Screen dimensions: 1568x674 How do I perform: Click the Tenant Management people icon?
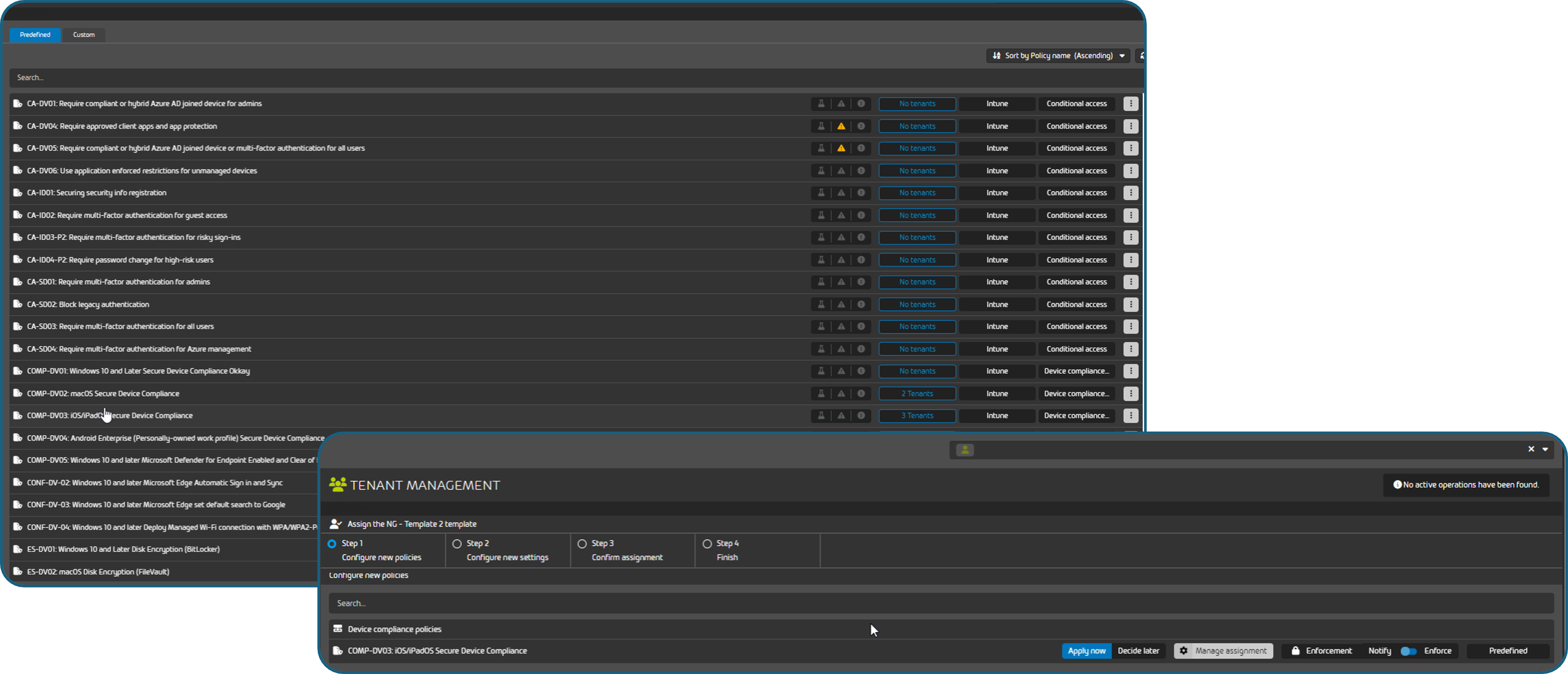point(337,485)
